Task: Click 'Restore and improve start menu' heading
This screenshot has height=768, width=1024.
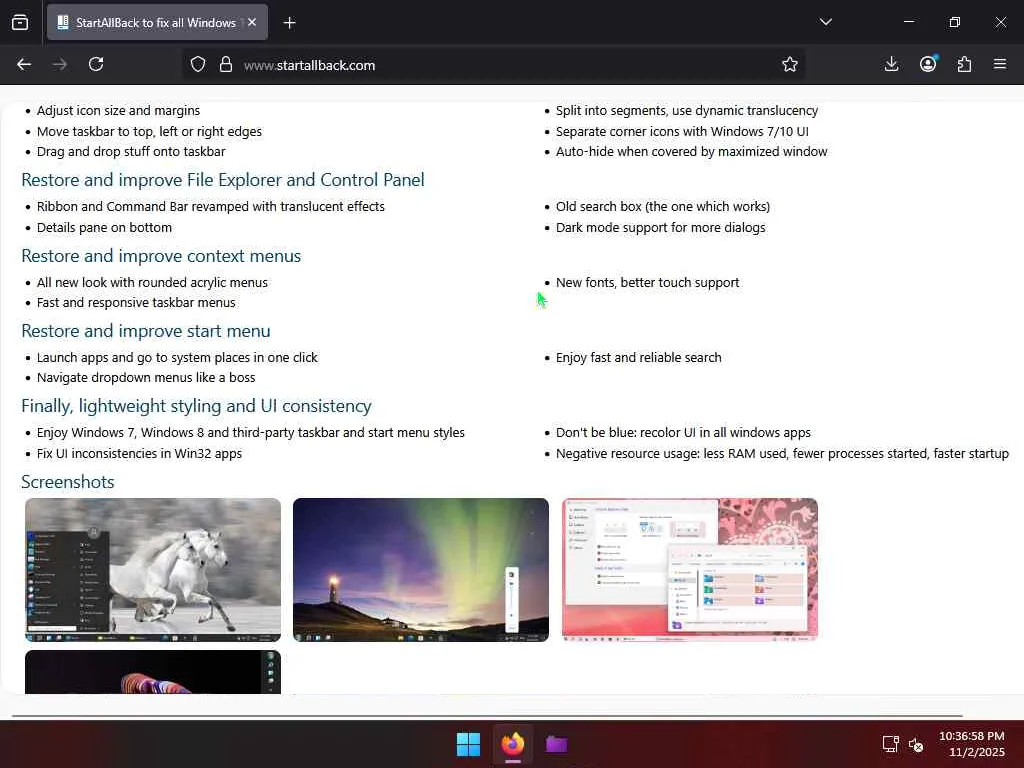Action: click(146, 331)
